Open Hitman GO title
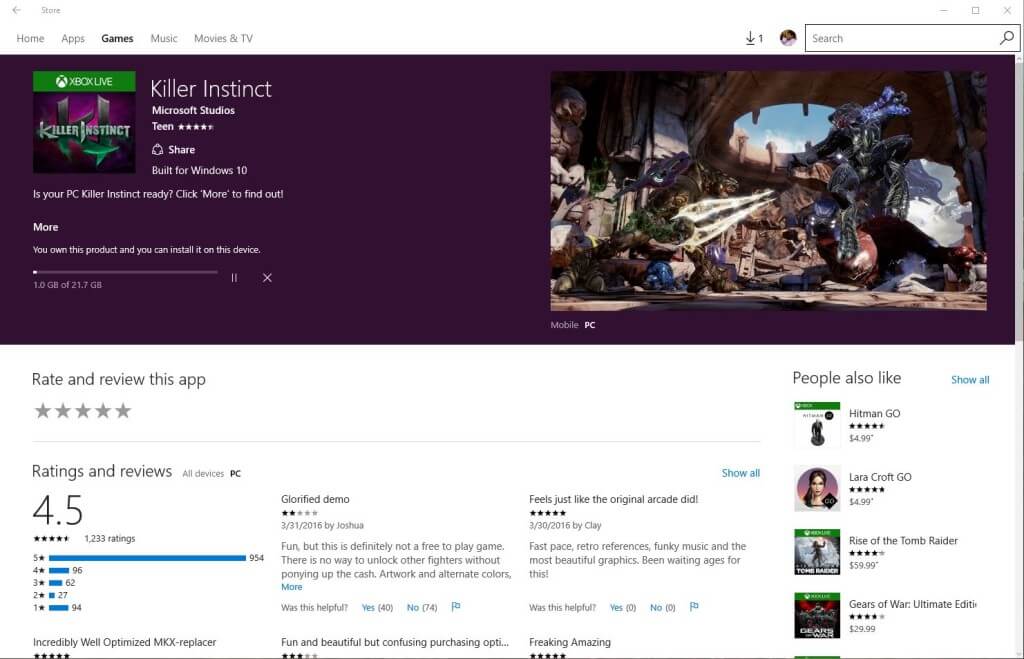The height and width of the screenshot is (659, 1024). pyautogui.click(x=874, y=413)
